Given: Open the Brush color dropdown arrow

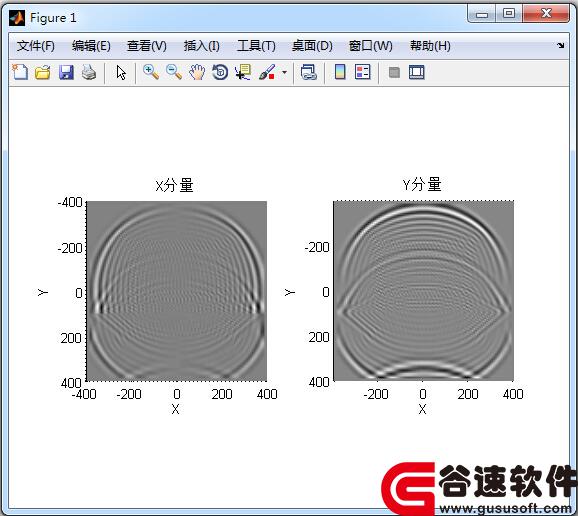Looking at the screenshot, I should pos(284,72).
